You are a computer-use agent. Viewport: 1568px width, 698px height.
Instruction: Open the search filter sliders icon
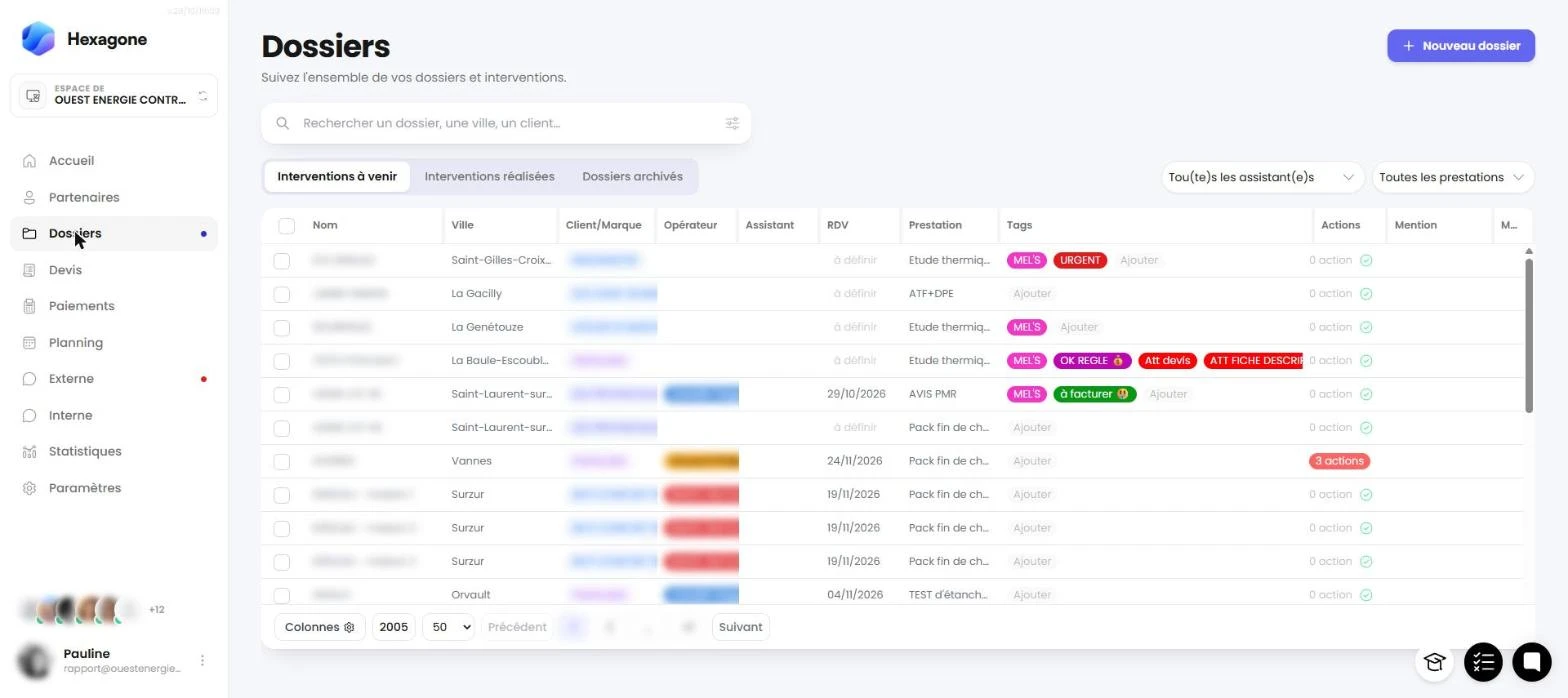[732, 123]
